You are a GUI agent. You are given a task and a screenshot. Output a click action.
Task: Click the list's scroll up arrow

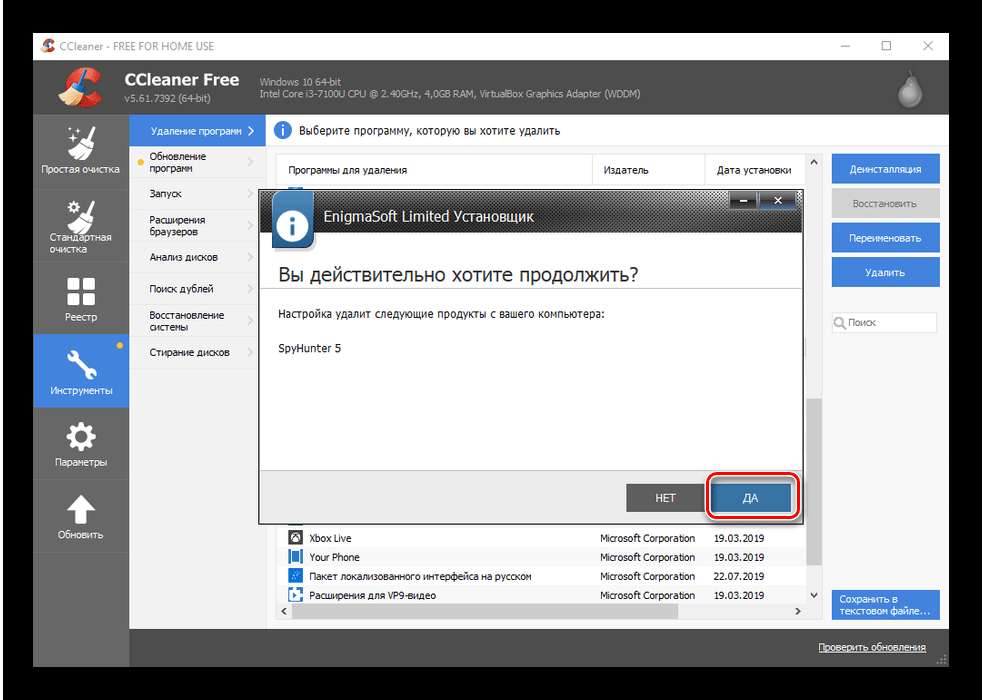pyautogui.click(x=814, y=162)
